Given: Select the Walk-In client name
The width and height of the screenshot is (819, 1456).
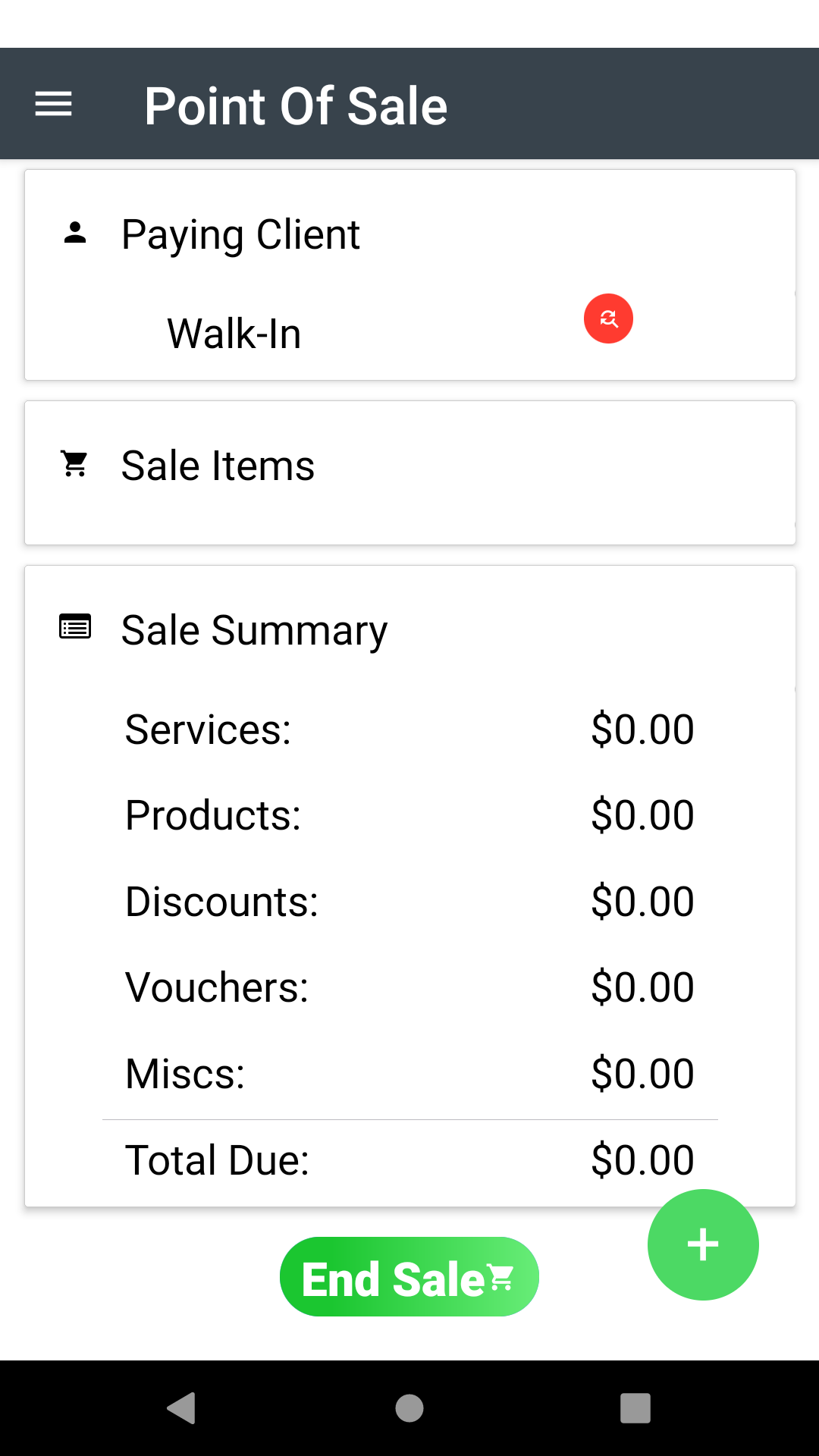Looking at the screenshot, I should (234, 334).
